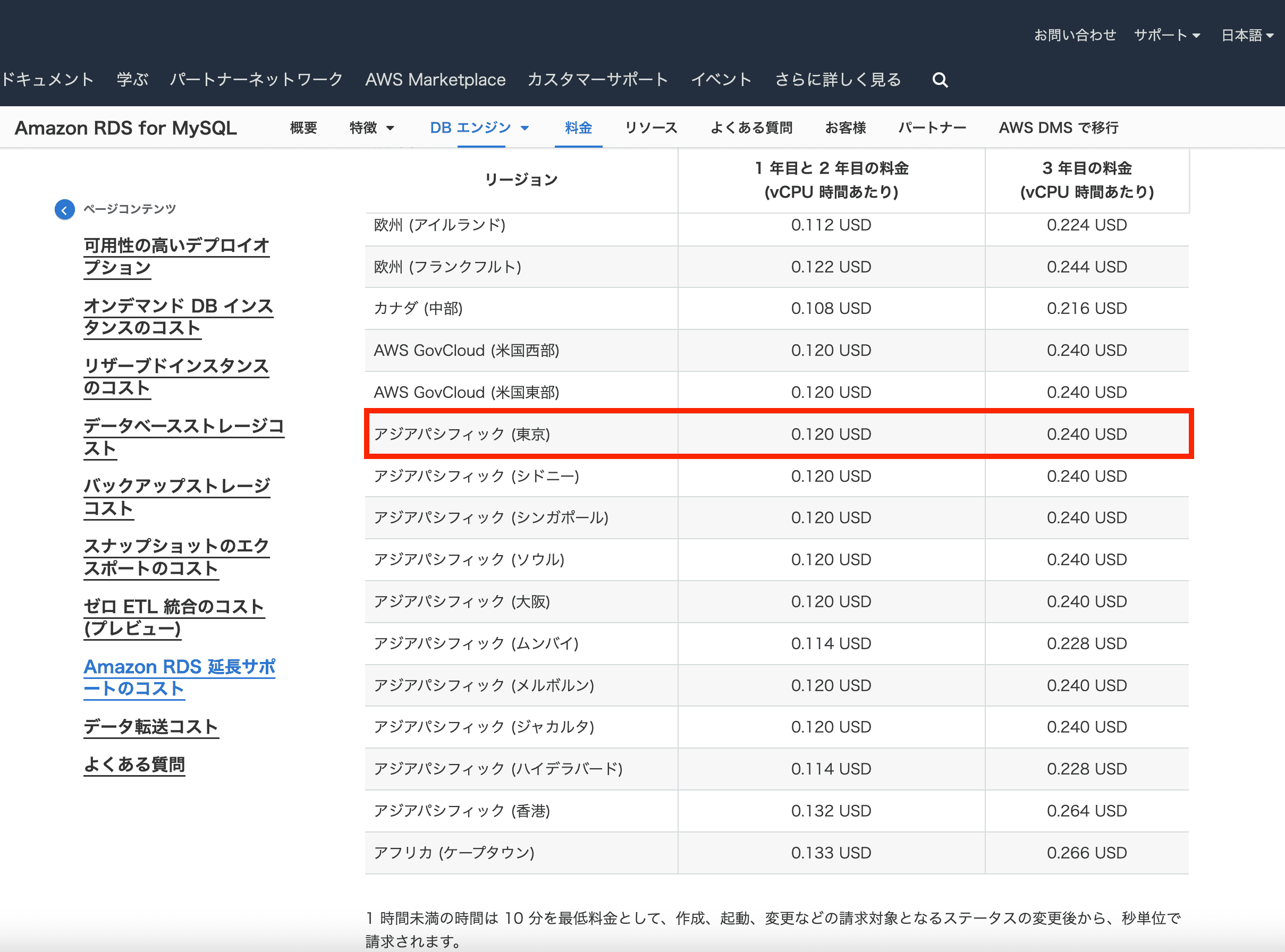Jump to データ転送コスト section
The height and width of the screenshot is (952, 1285).
(x=151, y=727)
